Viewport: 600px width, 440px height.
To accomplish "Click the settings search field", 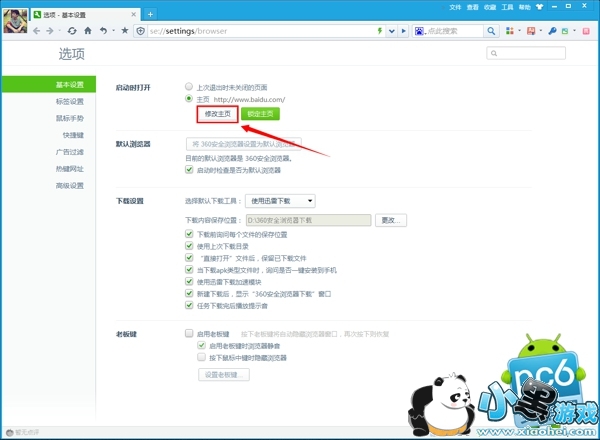I will pos(526,53).
